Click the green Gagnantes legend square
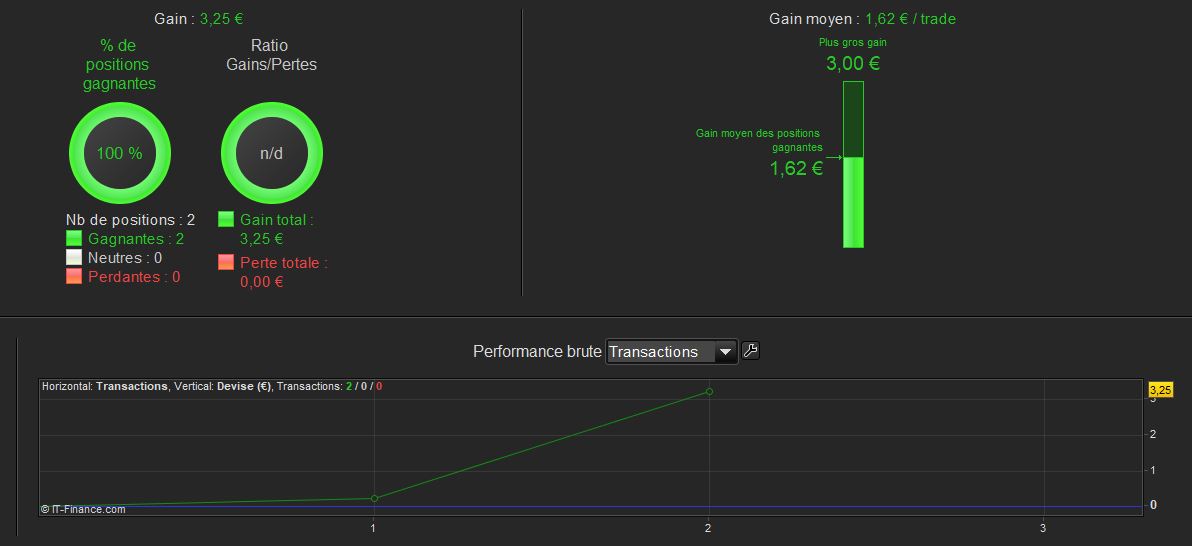 pos(74,239)
